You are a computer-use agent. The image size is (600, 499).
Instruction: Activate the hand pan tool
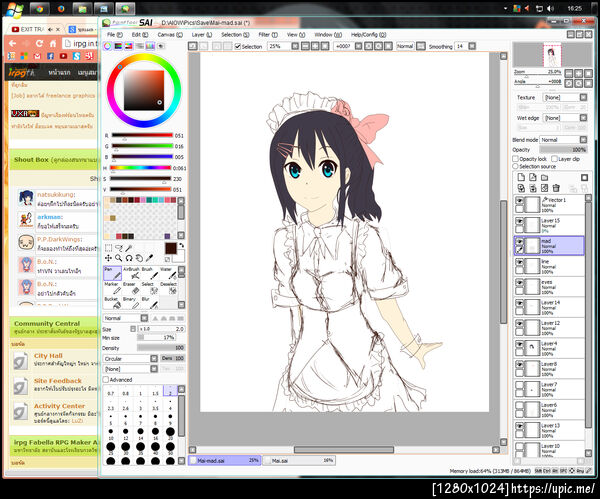click(x=139, y=258)
